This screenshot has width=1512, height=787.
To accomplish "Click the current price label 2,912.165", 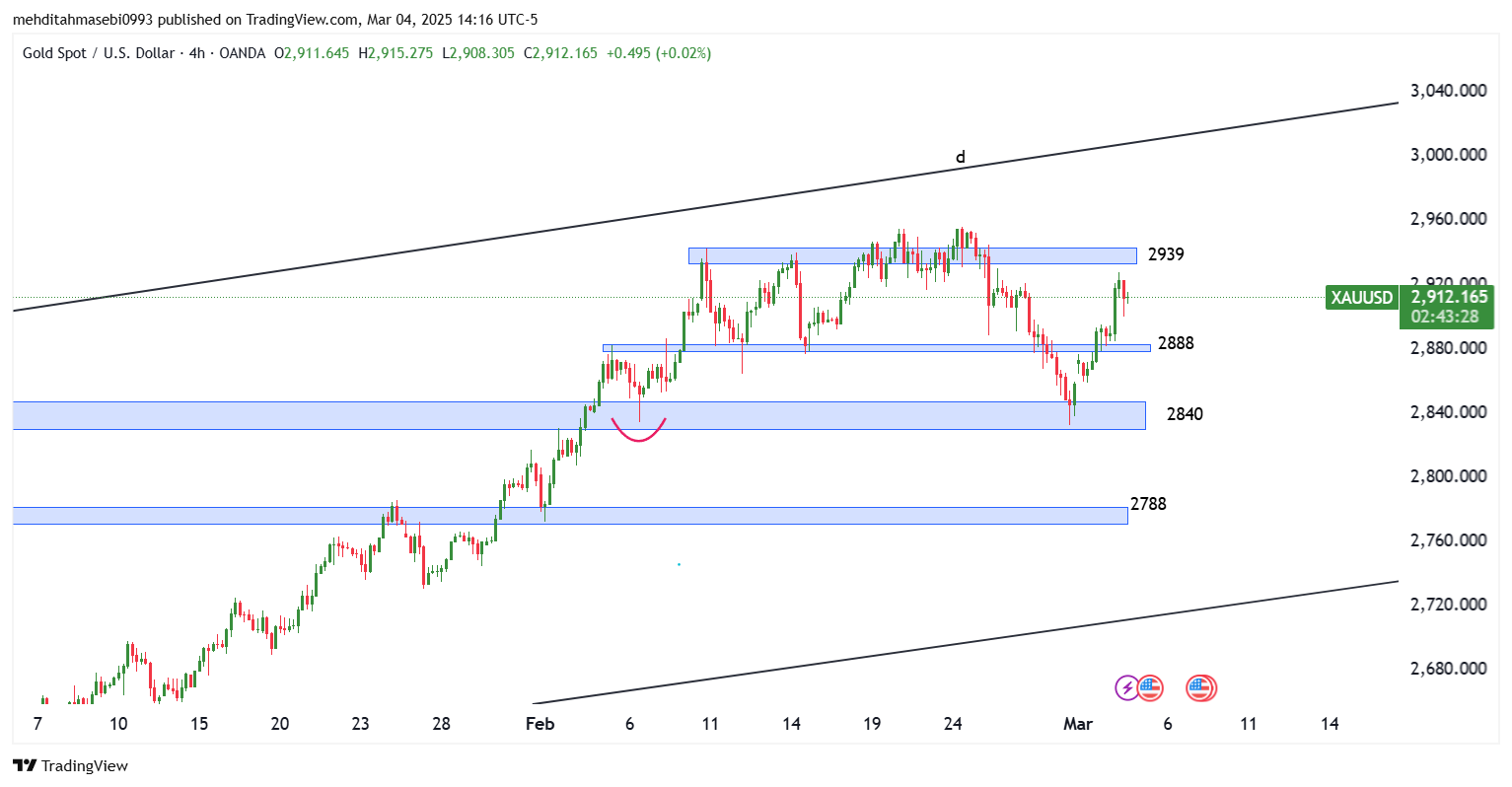I will [x=1449, y=297].
